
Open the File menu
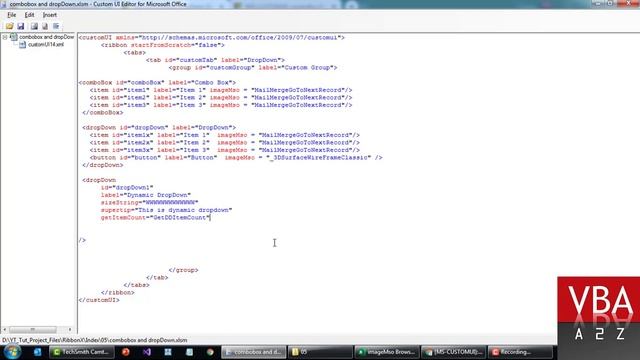click(11, 15)
